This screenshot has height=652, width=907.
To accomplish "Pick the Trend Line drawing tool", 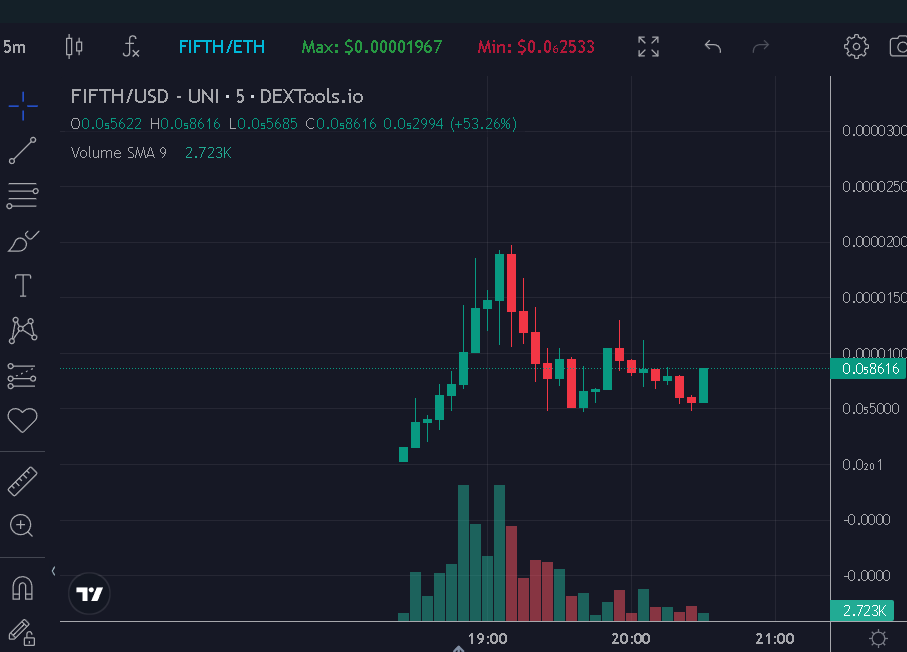I will coord(22,150).
